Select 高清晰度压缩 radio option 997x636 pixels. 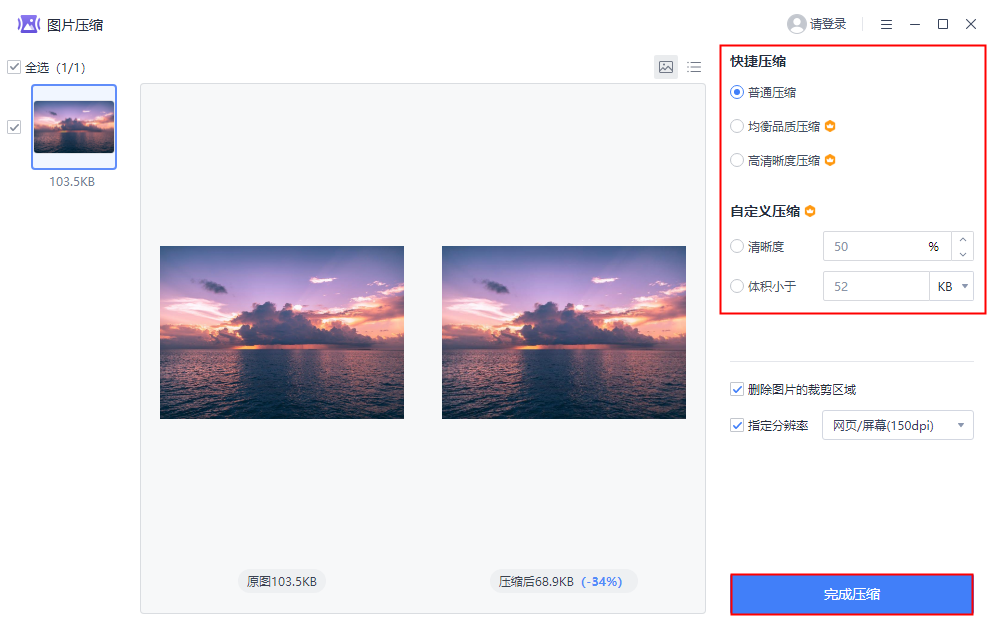(x=737, y=160)
